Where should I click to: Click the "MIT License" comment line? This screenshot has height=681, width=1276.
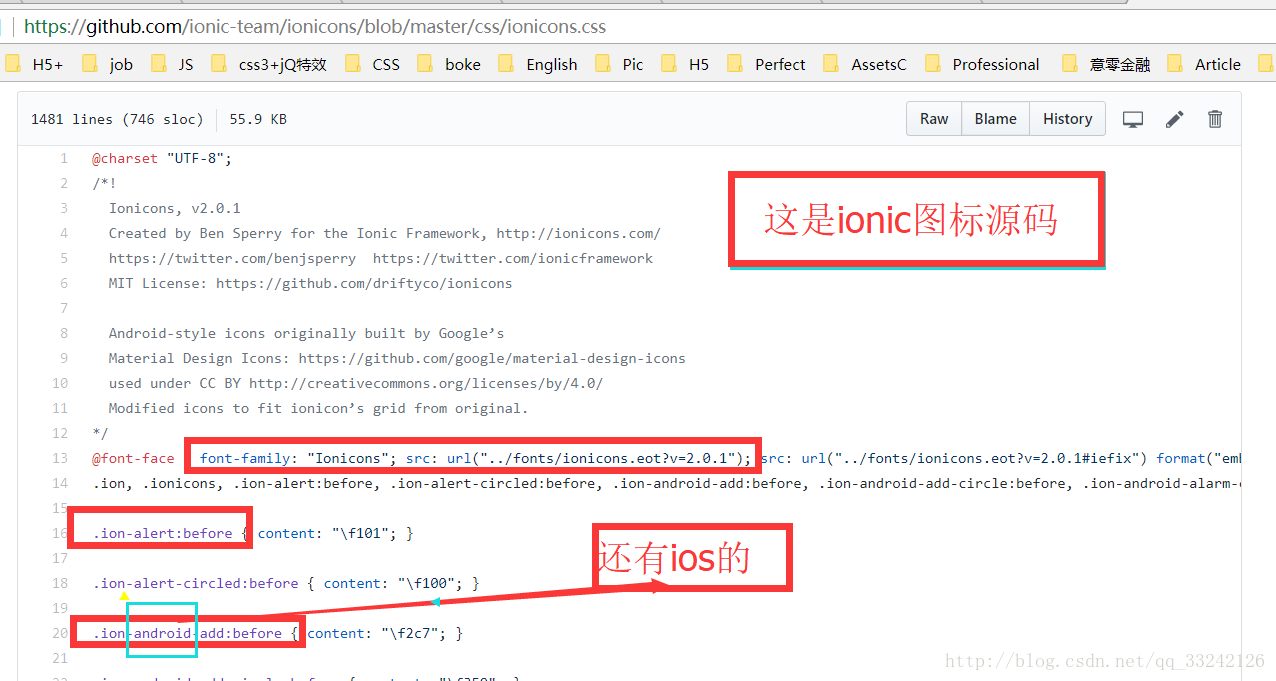[310, 283]
